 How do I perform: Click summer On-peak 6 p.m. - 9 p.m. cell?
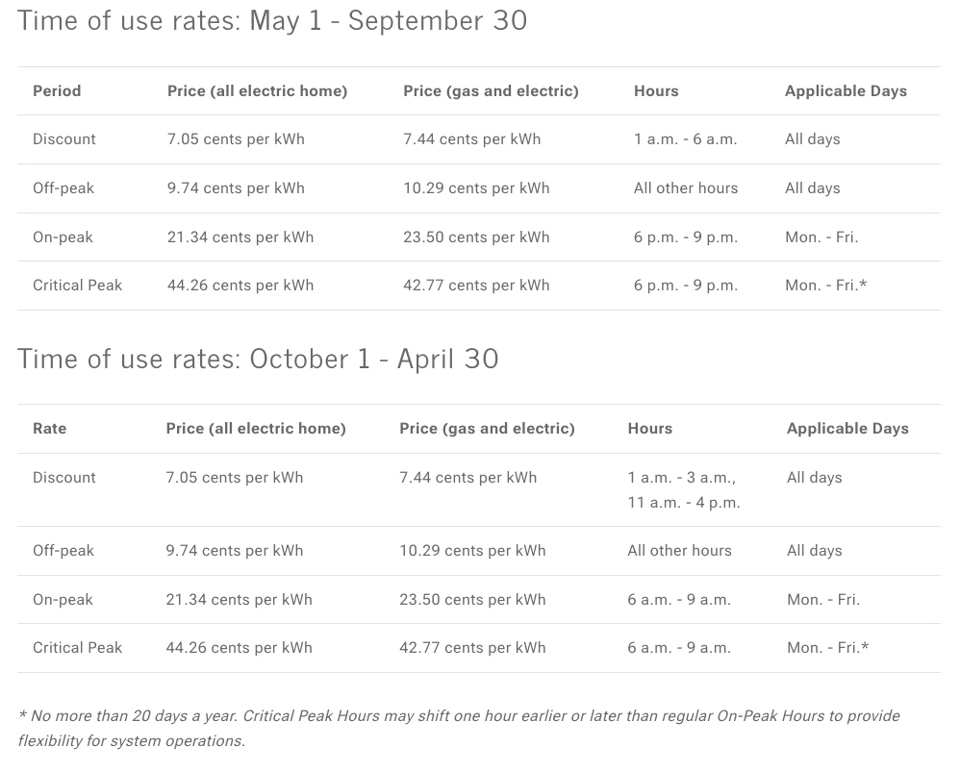pos(685,237)
